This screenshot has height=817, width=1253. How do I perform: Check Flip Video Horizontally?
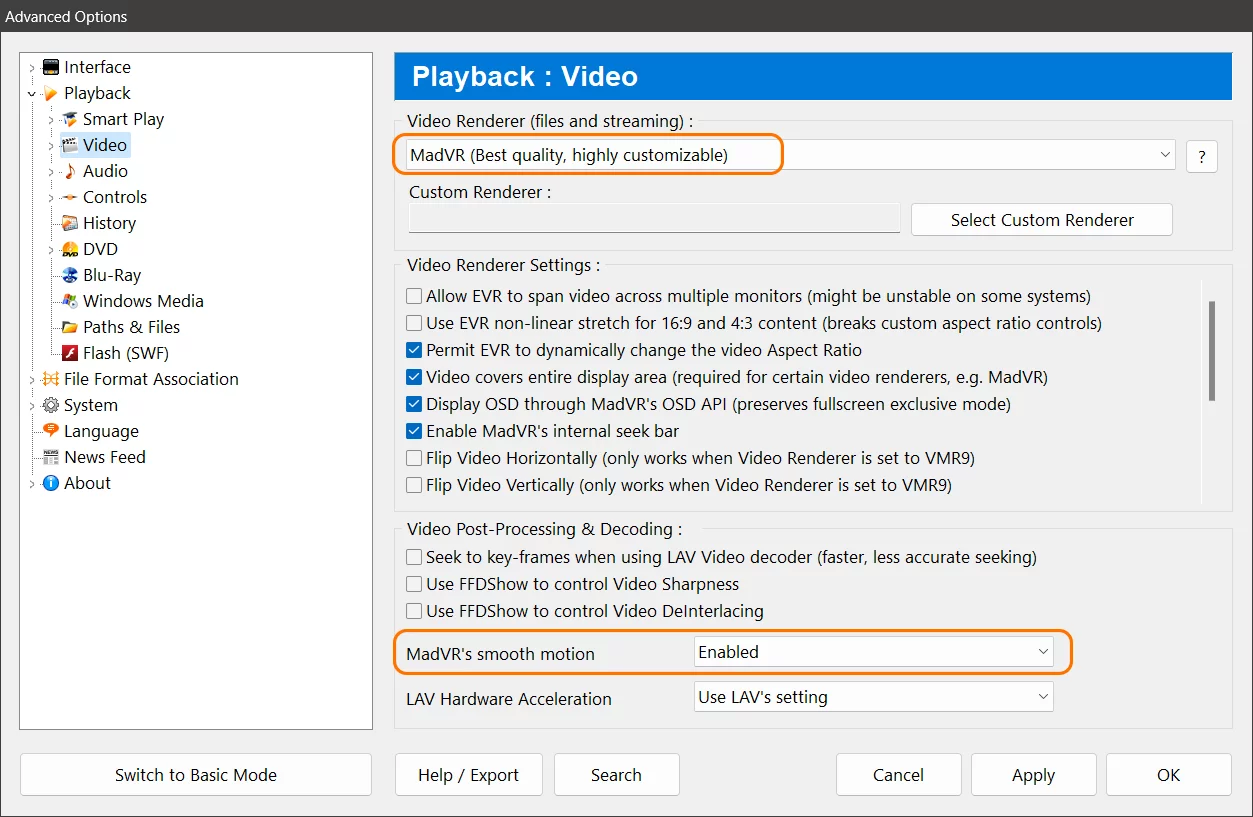[414, 459]
